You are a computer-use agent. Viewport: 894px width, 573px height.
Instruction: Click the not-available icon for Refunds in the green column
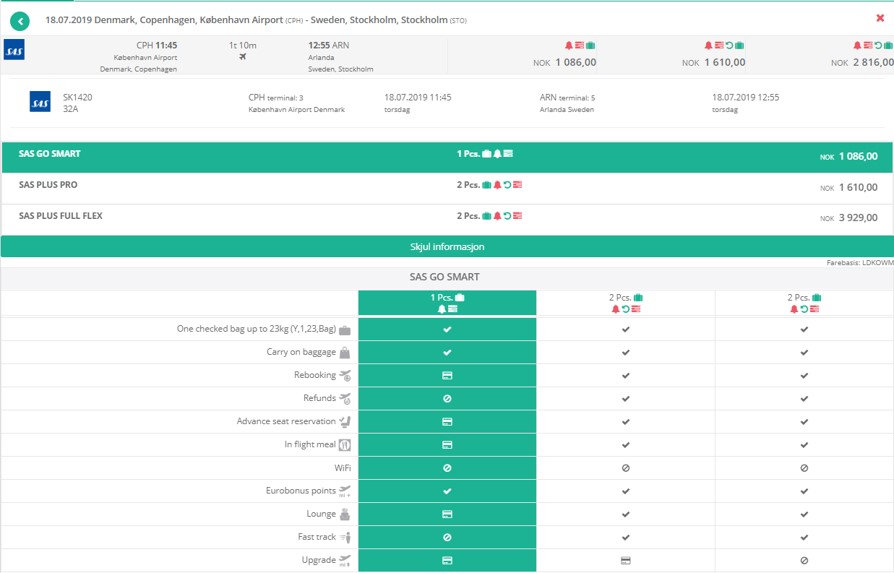point(447,399)
